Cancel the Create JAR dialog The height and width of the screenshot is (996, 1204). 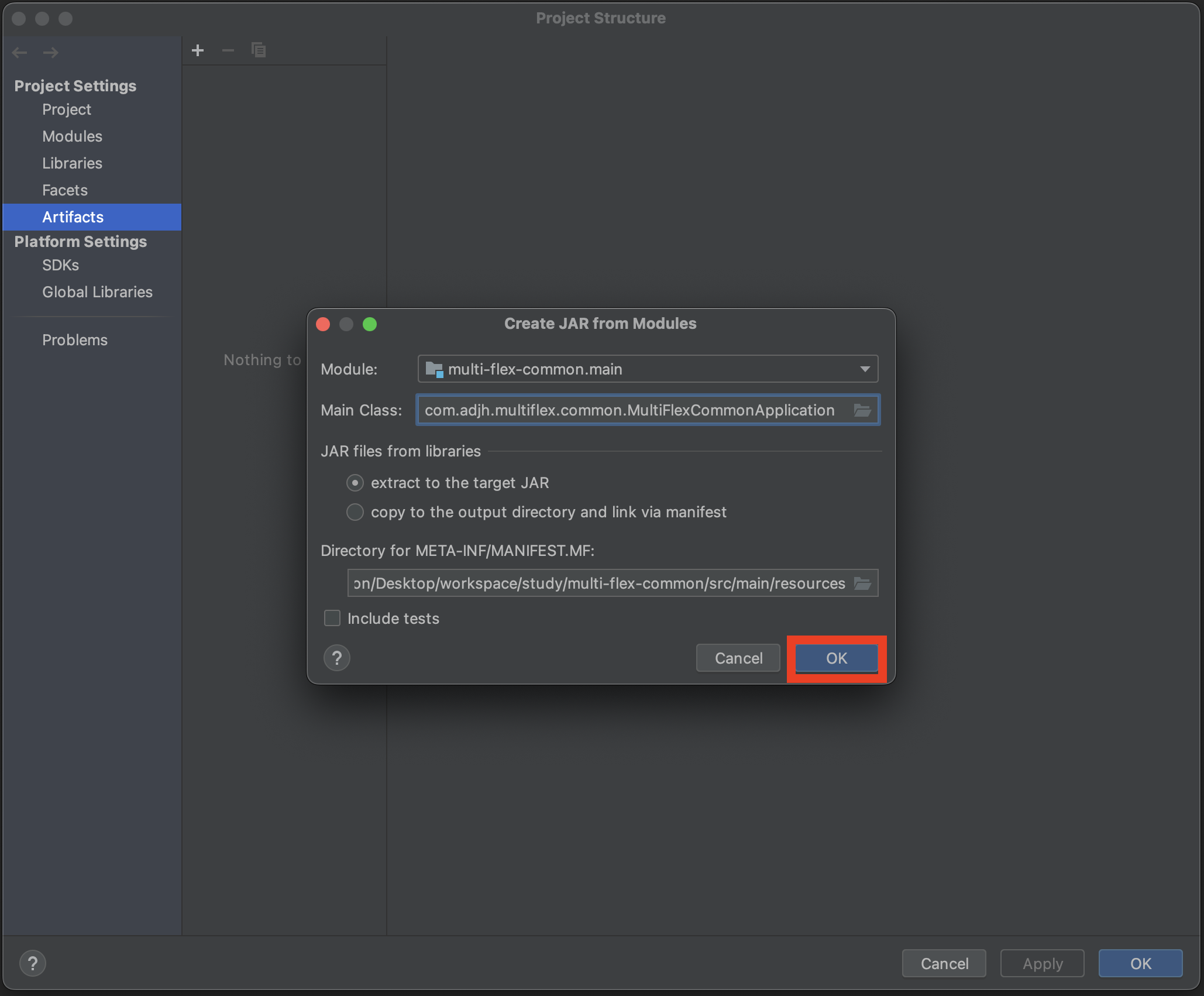point(738,658)
